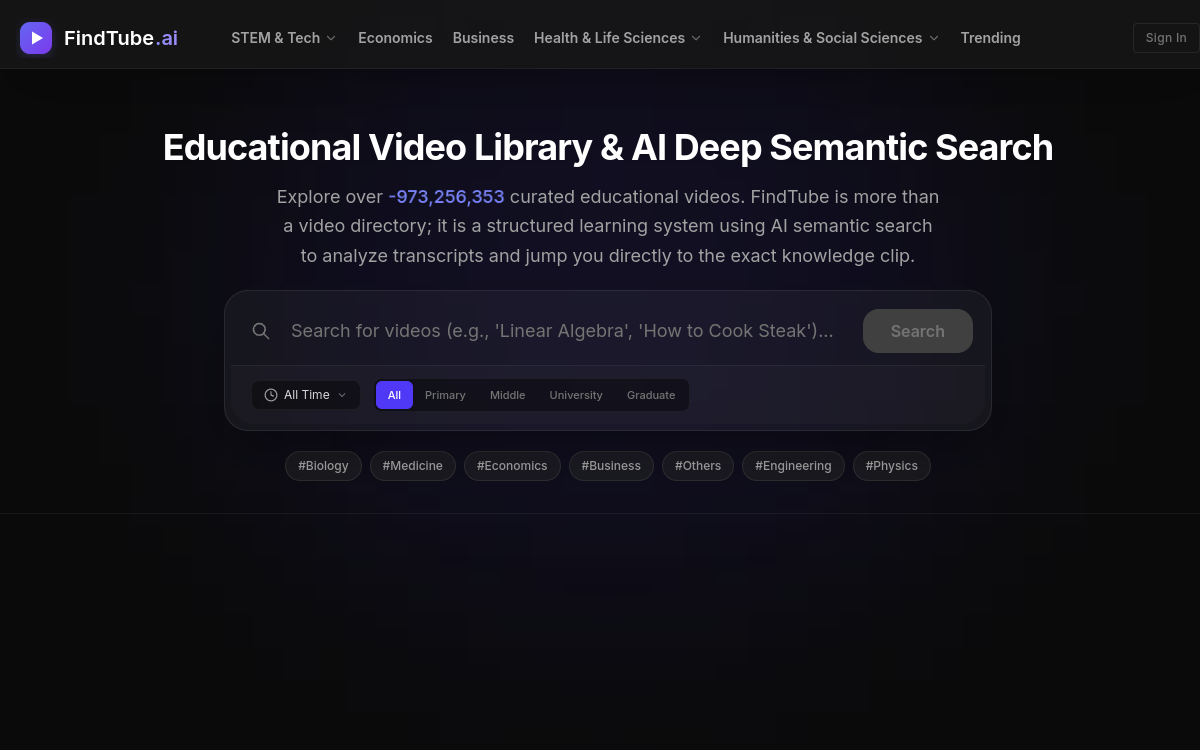Click the #Physics tag
The image size is (1200, 750).
click(x=892, y=466)
